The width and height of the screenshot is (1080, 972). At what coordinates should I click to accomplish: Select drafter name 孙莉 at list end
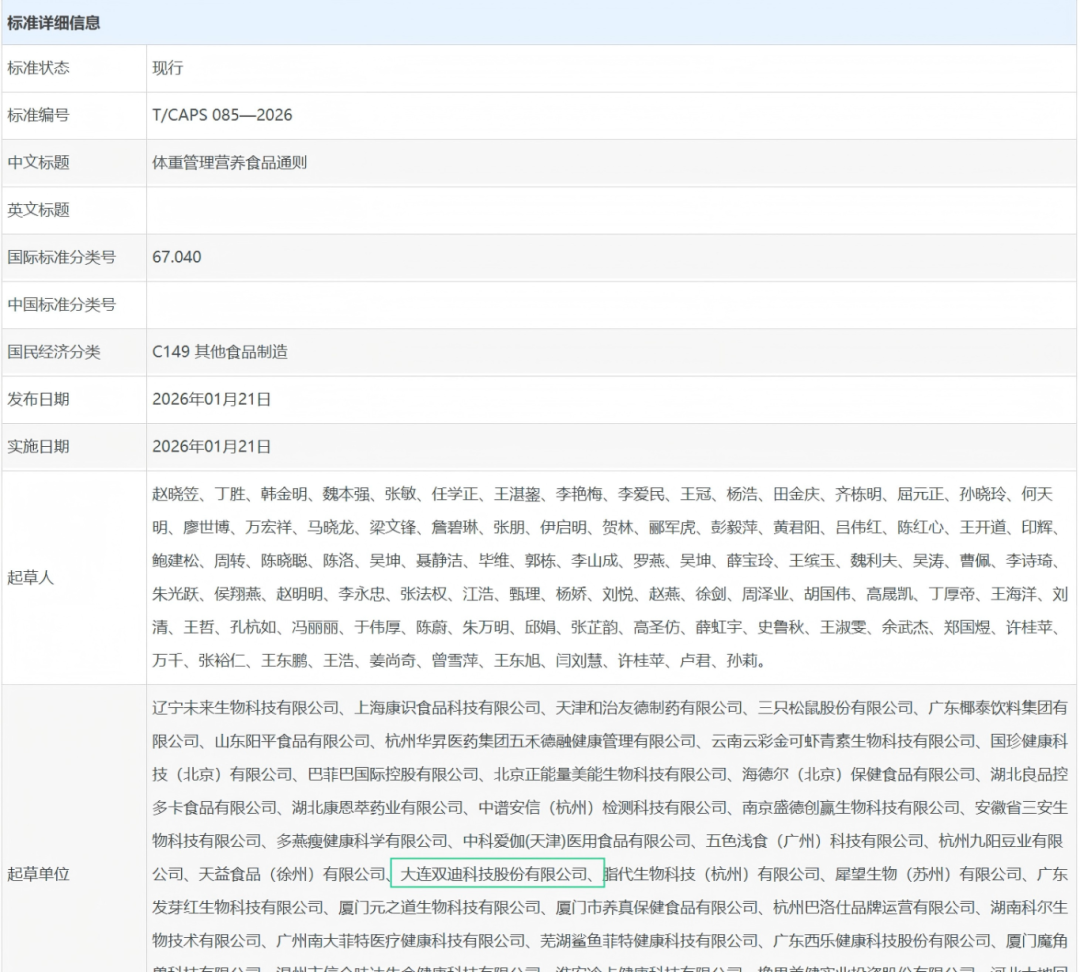tap(742, 661)
